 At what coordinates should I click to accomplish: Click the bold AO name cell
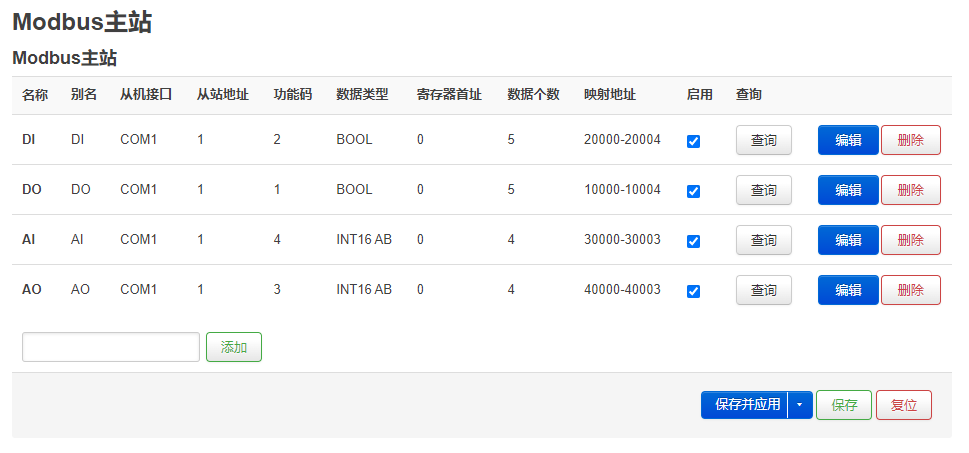tap(32, 289)
